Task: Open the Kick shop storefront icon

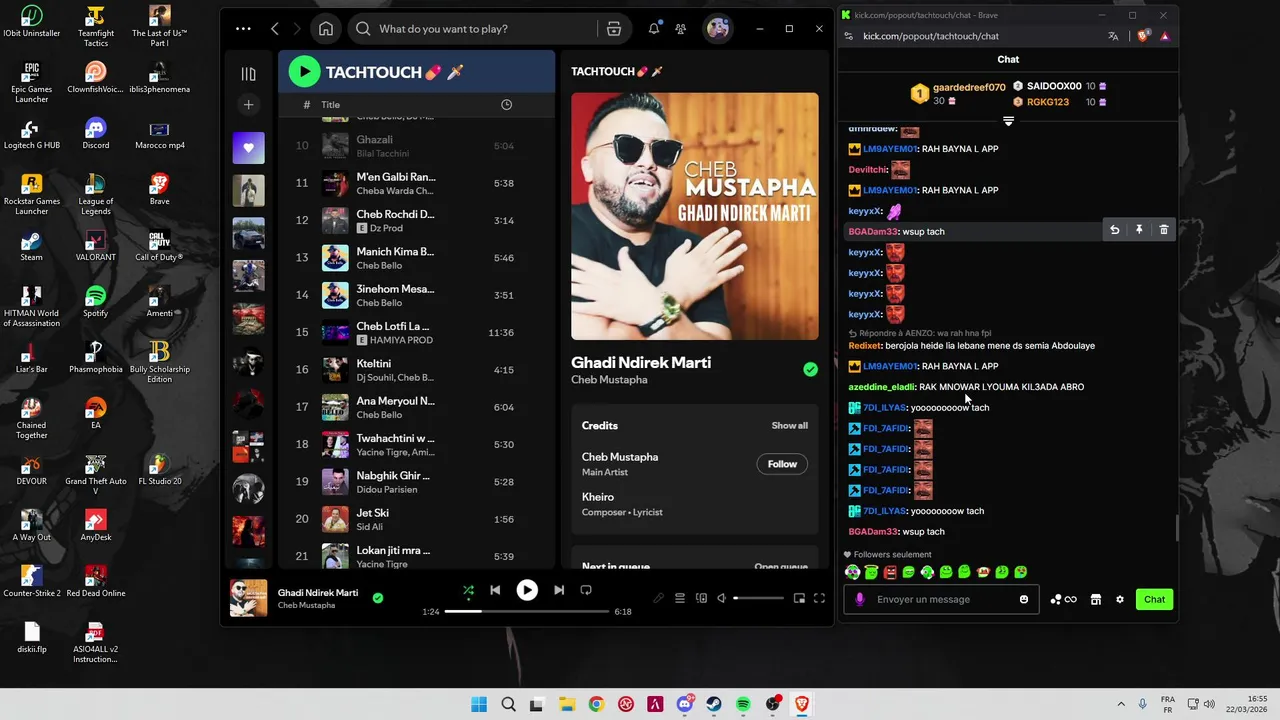Action: click(x=1096, y=599)
